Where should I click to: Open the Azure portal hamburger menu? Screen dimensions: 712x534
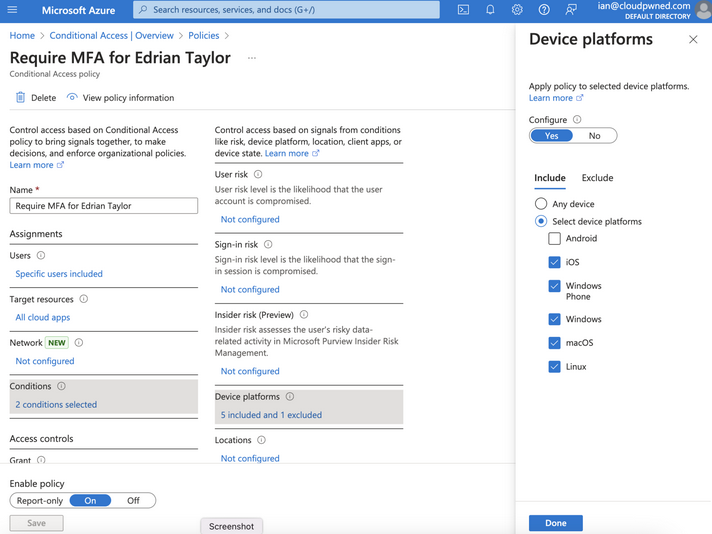[x=12, y=10]
